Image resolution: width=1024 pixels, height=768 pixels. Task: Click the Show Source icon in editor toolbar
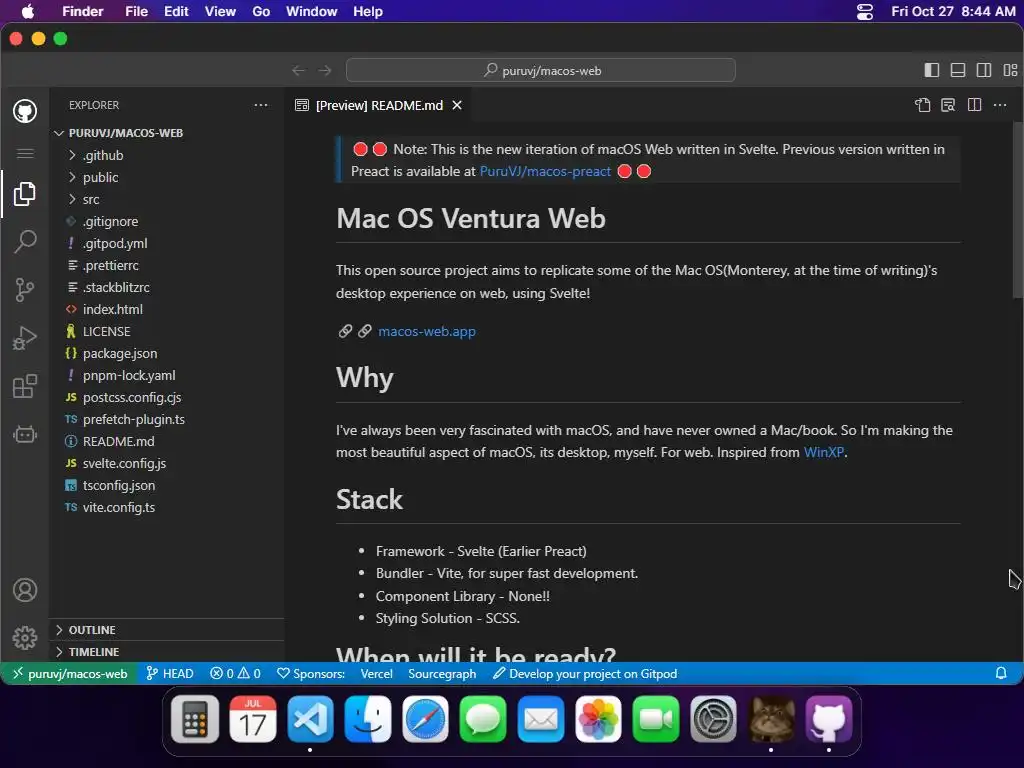(x=923, y=105)
